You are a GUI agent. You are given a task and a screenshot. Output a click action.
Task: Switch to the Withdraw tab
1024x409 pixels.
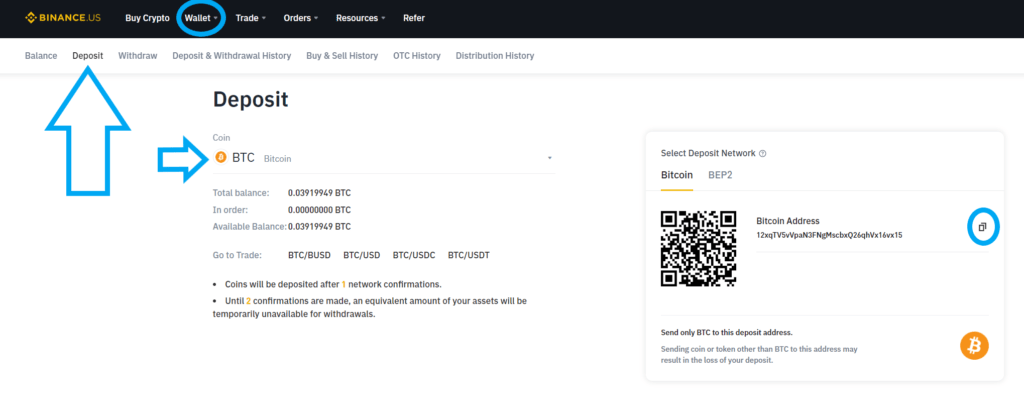click(x=138, y=56)
